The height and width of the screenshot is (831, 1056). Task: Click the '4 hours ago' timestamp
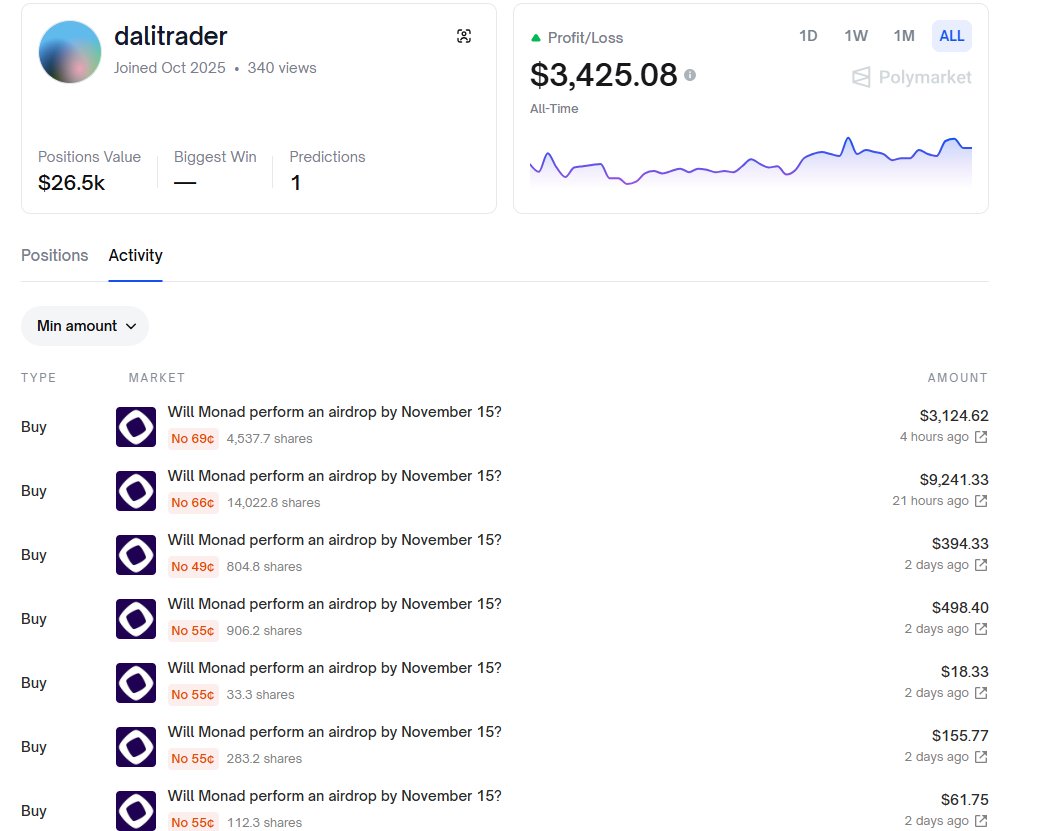point(934,437)
